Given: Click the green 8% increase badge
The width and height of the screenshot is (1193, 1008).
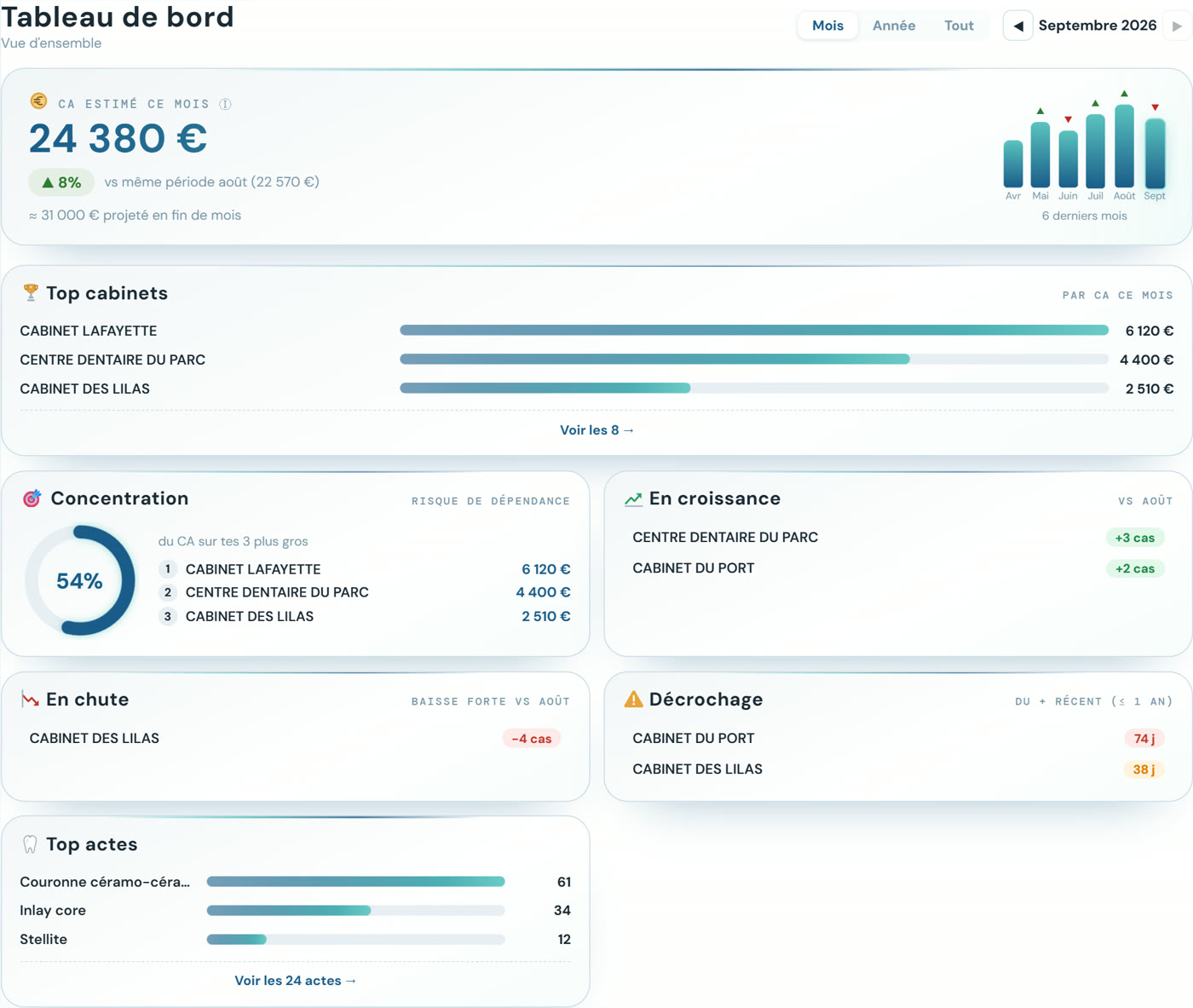Looking at the screenshot, I should 61,182.
